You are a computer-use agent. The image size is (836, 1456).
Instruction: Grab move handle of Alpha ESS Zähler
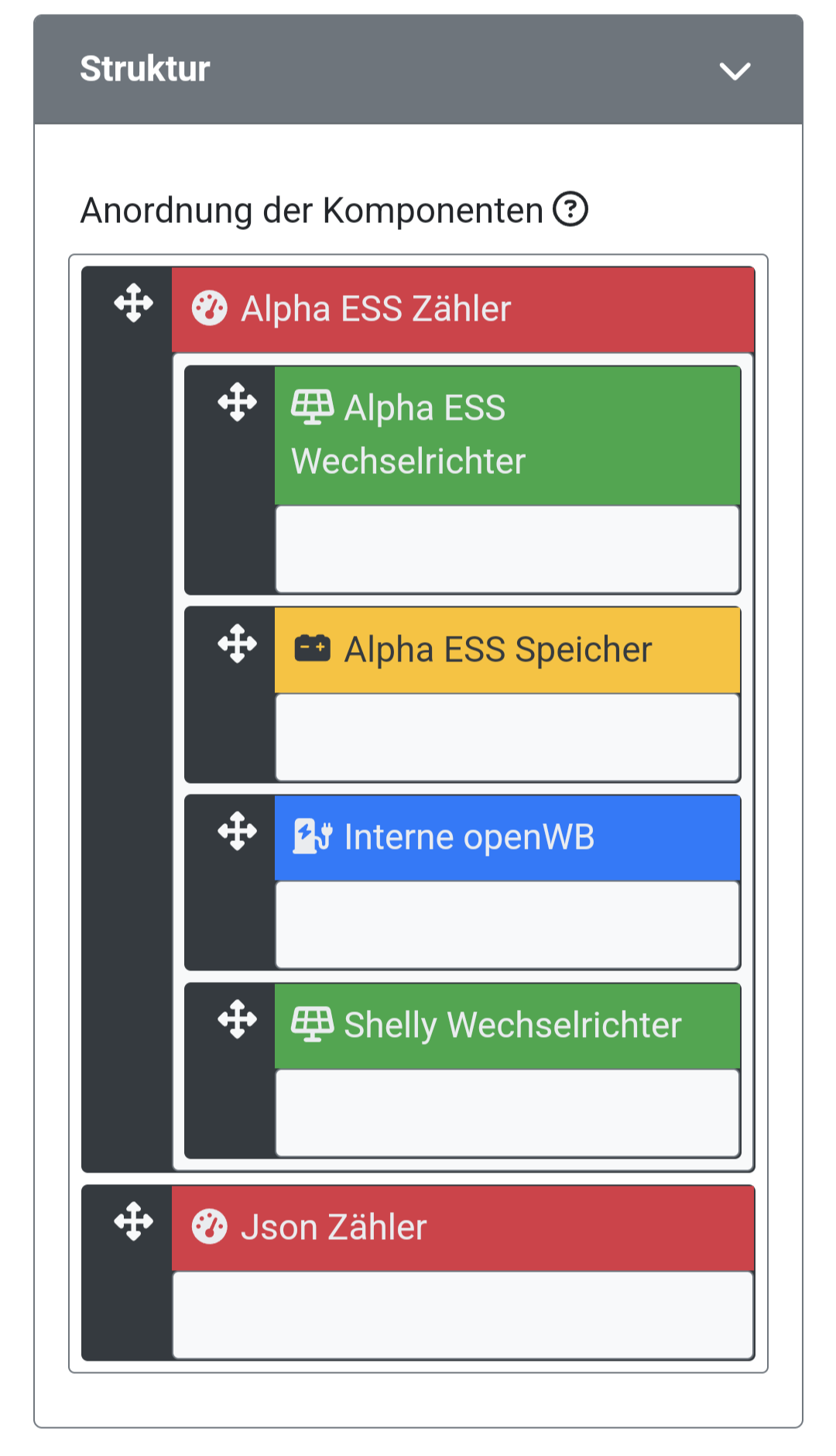coord(134,303)
